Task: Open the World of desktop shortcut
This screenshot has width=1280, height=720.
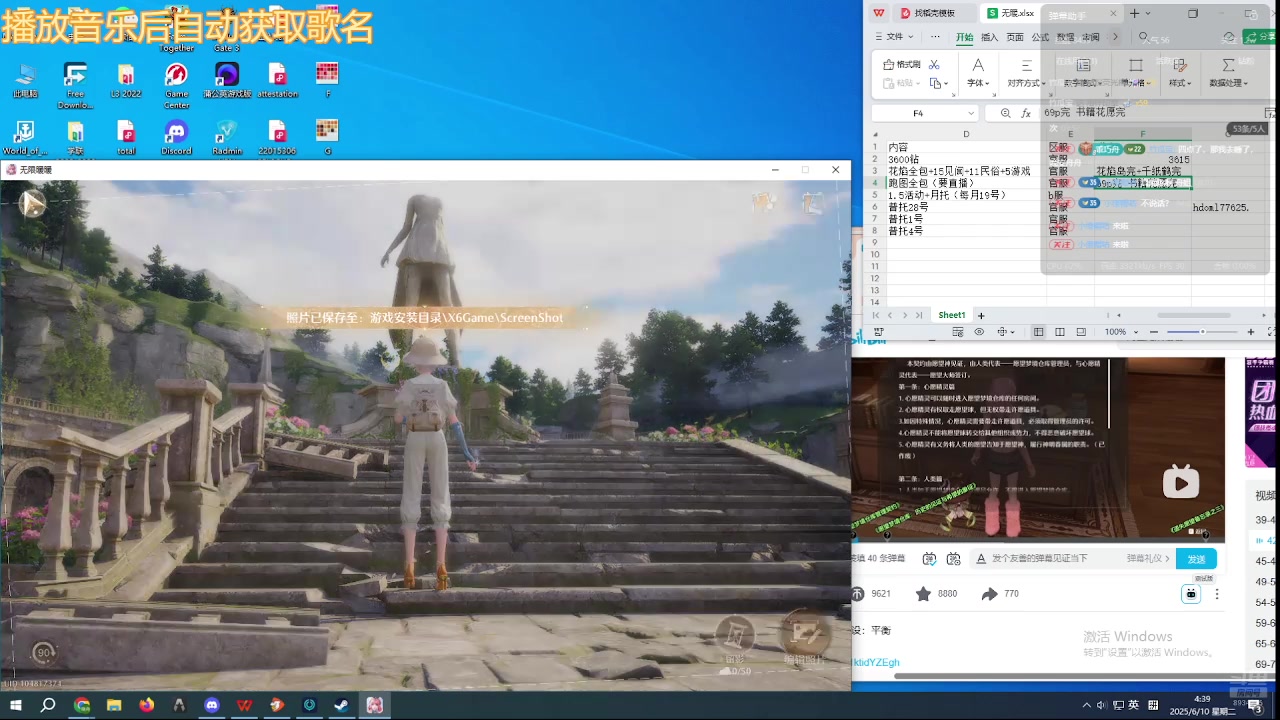Action: point(25,138)
